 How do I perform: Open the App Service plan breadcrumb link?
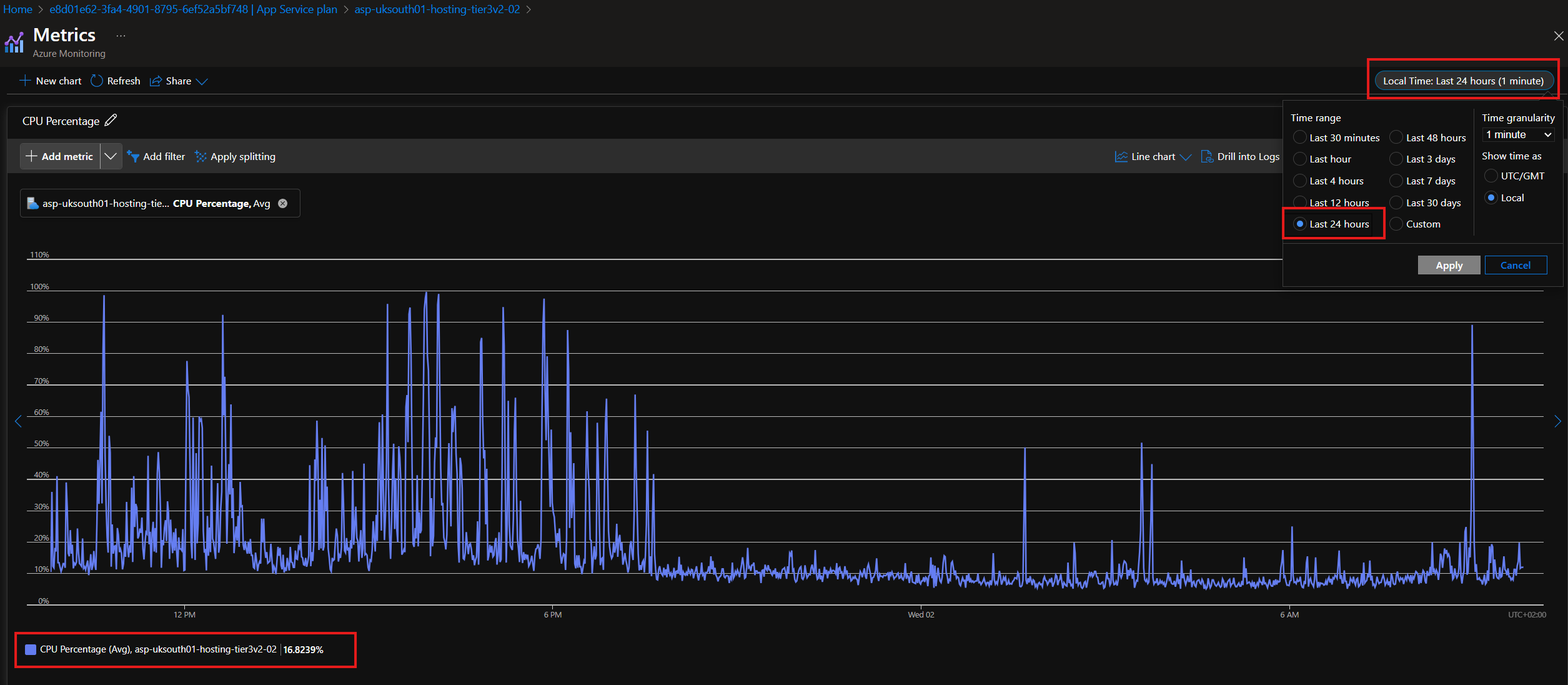click(x=193, y=9)
